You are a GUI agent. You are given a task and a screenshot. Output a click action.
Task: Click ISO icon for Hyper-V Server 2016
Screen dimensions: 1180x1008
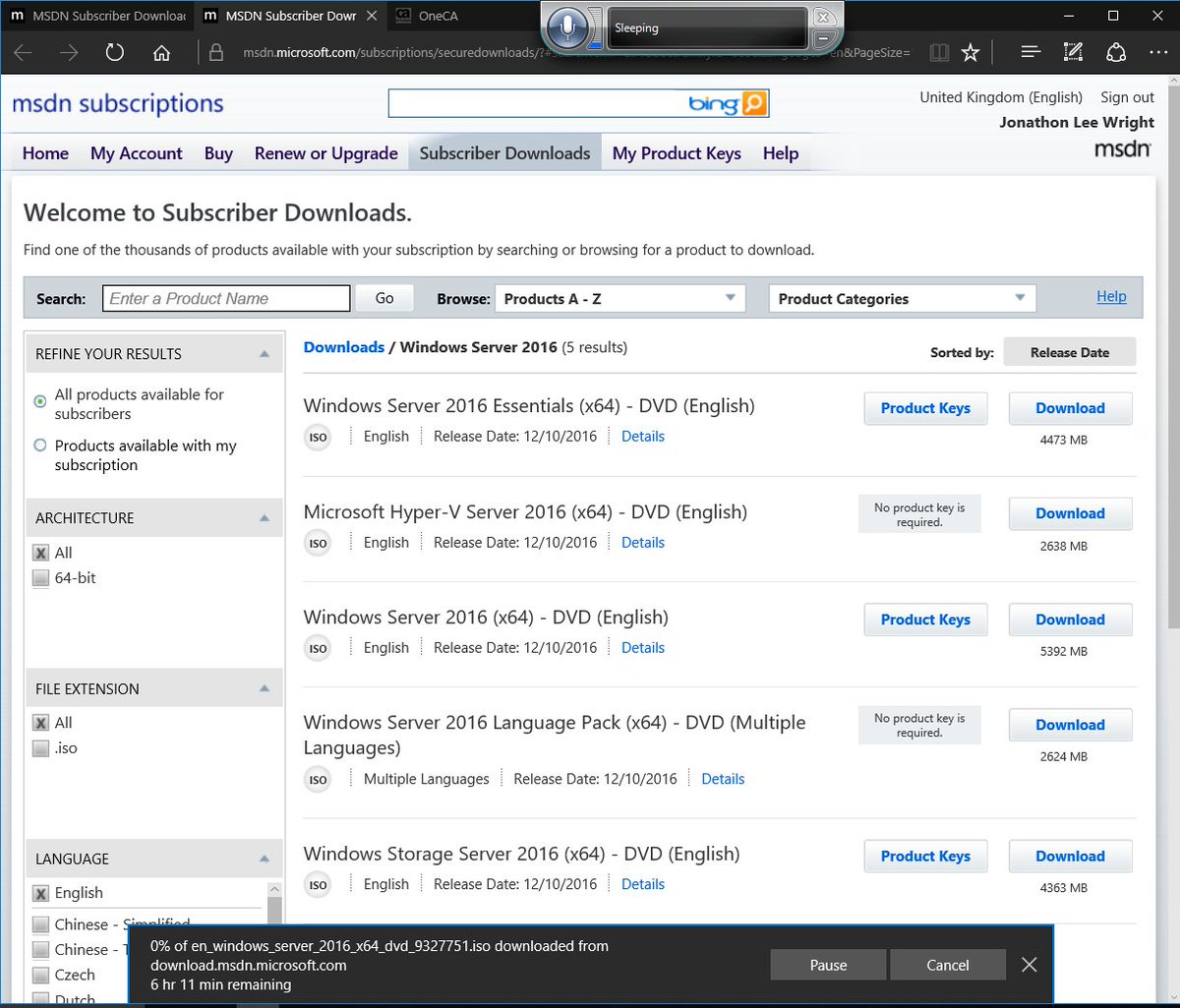pyautogui.click(x=318, y=543)
